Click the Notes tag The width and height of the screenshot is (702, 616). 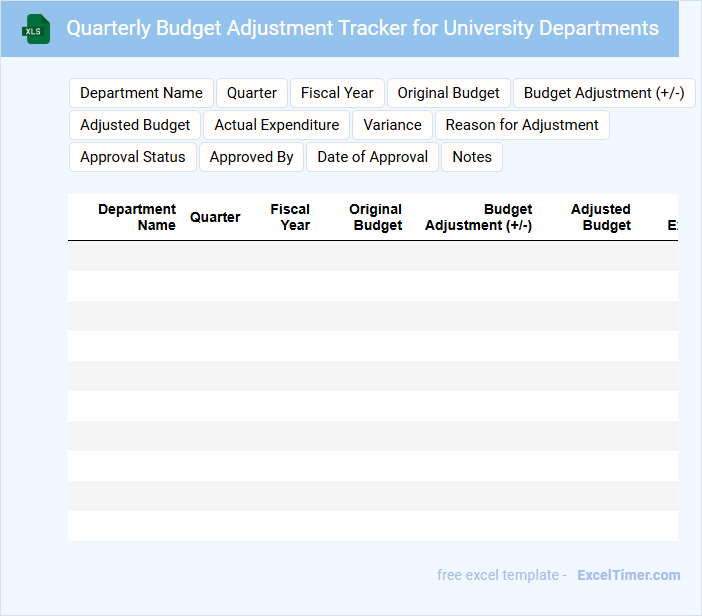(x=472, y=157)
